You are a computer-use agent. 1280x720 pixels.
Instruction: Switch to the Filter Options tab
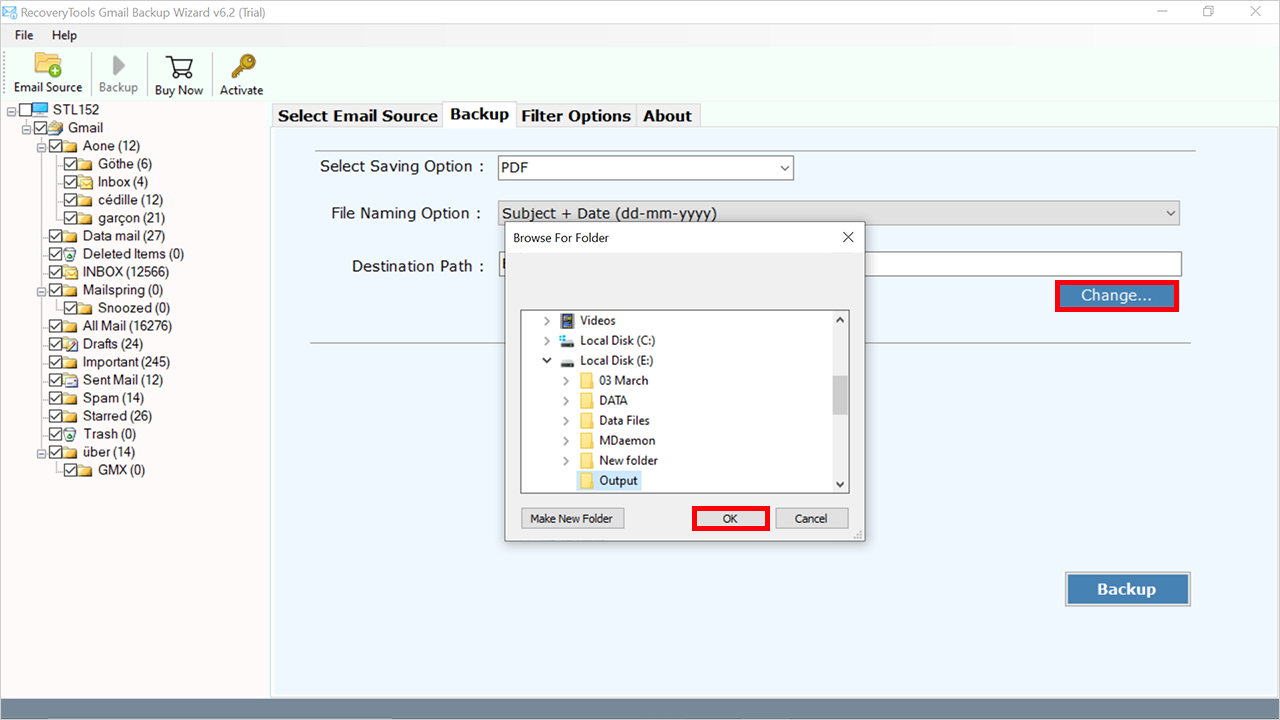click(x=576, y=116)
